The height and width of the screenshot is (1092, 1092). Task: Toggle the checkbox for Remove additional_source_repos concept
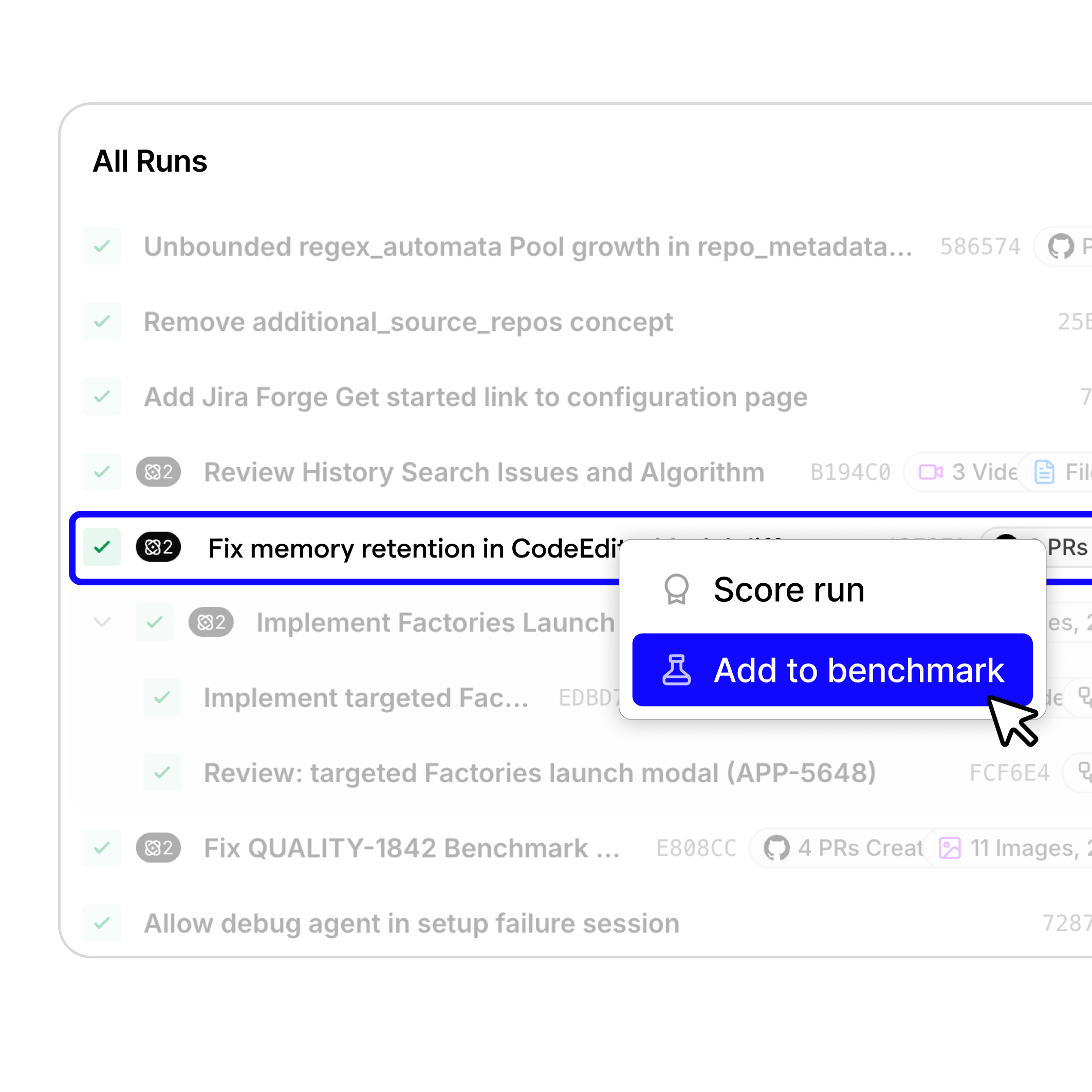(102, 322)
